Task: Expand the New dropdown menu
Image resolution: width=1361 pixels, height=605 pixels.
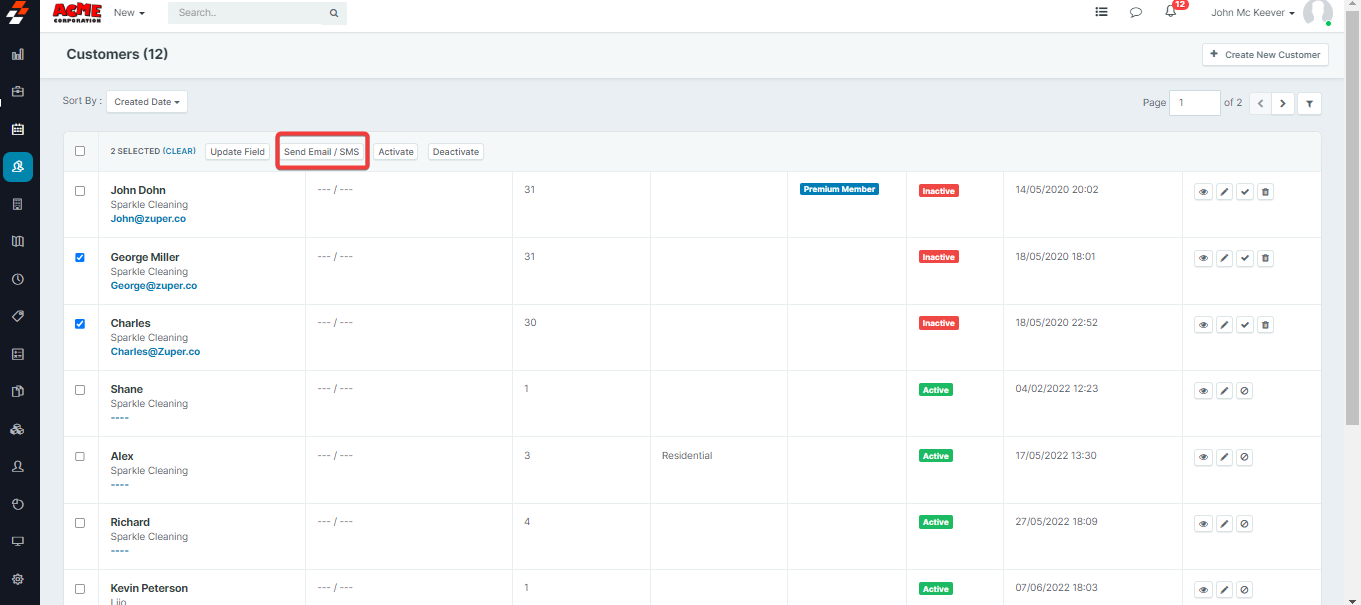Action: coord(129,13)
